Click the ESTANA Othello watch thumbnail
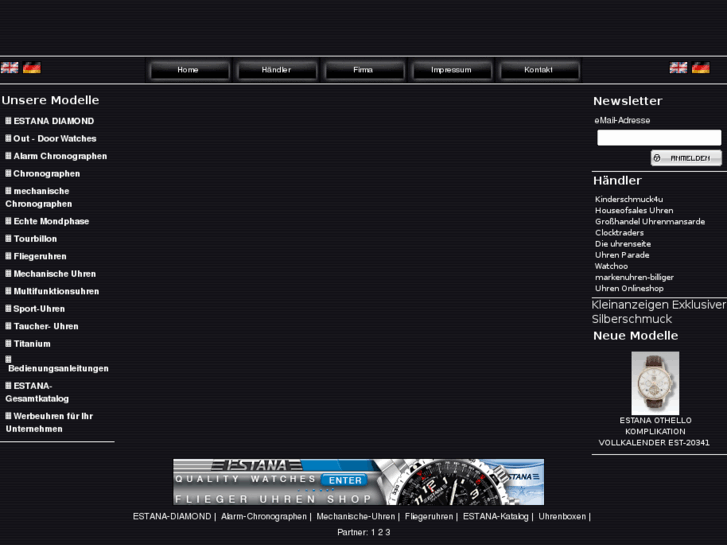Screen dimensions: 727x545 point(655,383)
